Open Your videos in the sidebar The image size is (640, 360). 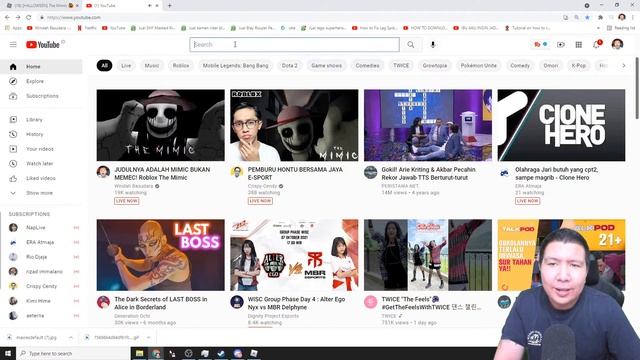41,149
